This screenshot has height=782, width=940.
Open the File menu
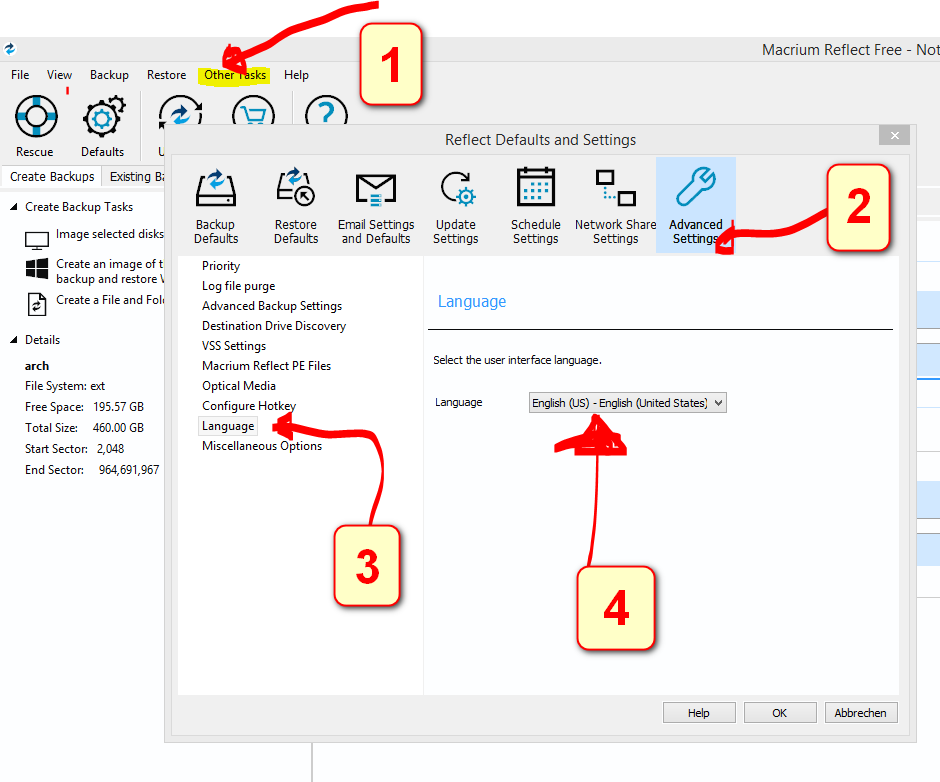tap(20, 75)
